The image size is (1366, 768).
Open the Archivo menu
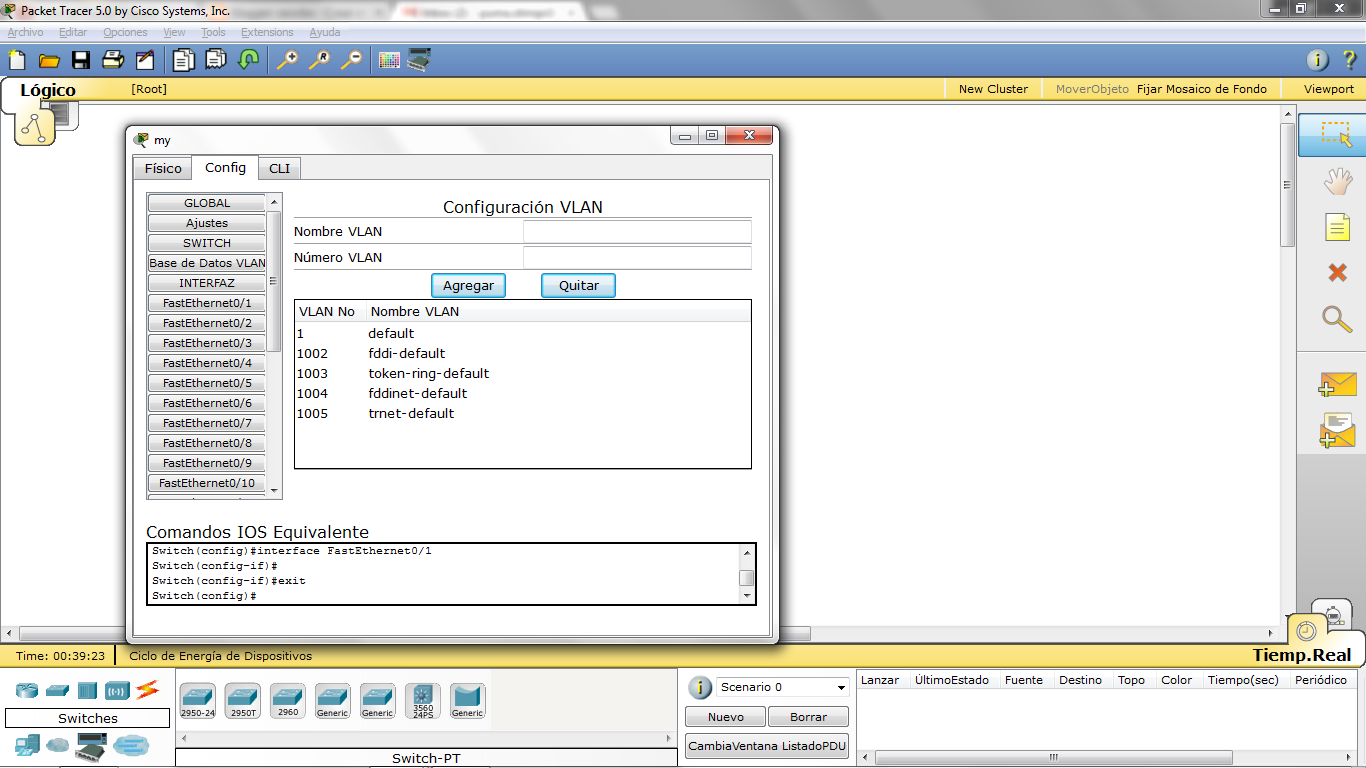(25, 32)
